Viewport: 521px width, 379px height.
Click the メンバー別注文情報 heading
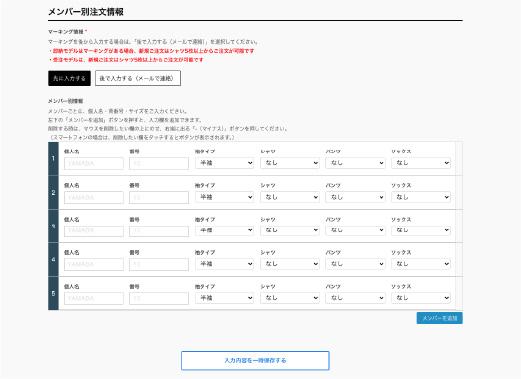click(86, 12)
